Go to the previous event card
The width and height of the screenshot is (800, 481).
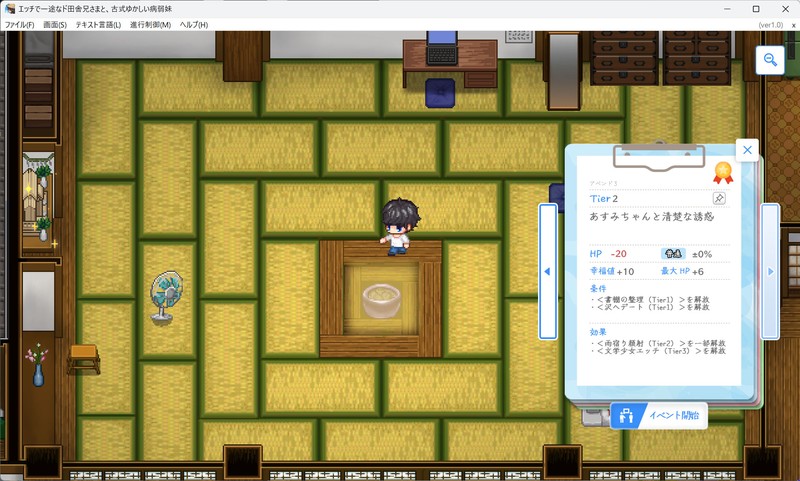click(547, 271)
